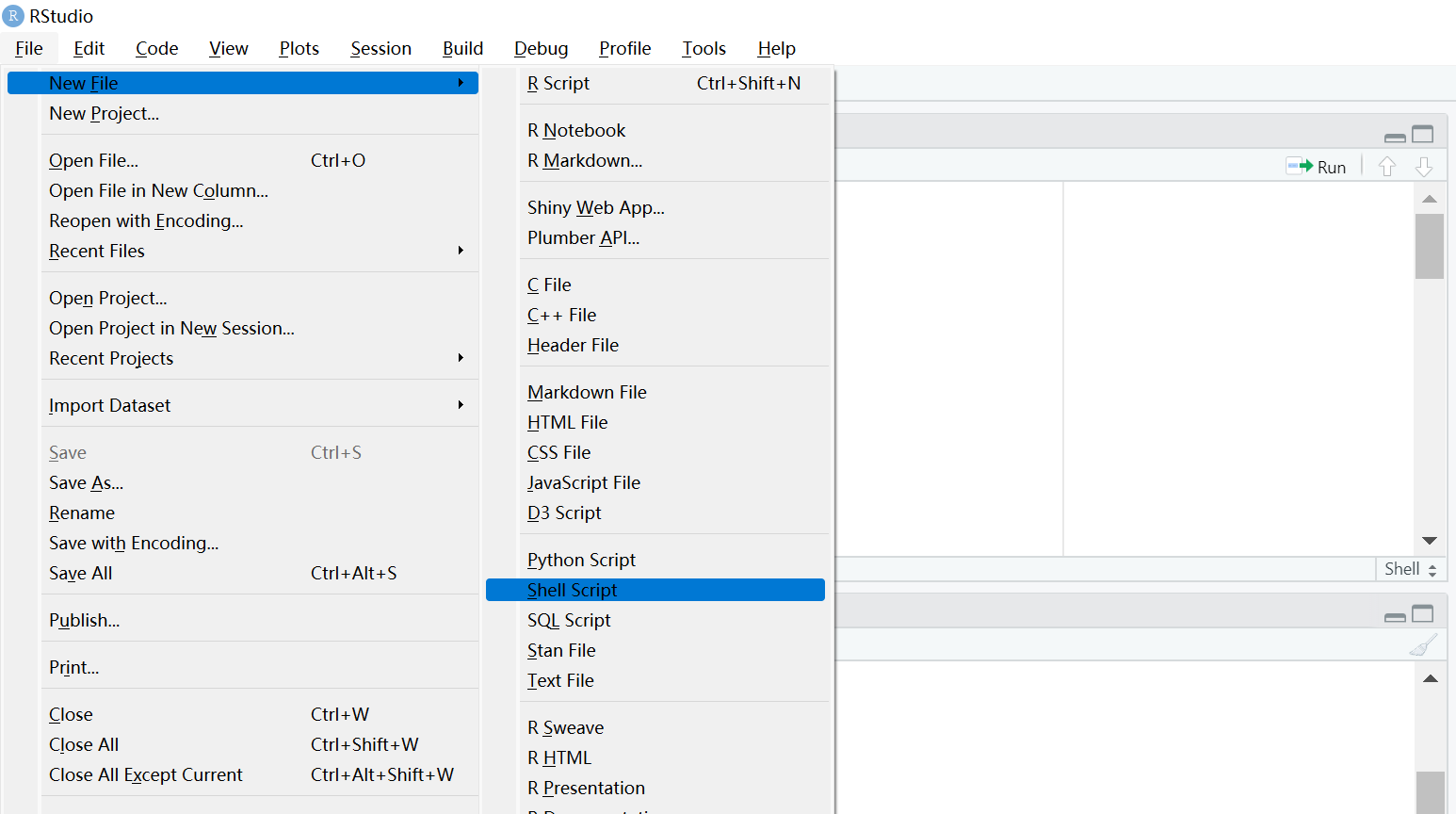The width and height of the screenshot is (1456, 814).
Task: Click the editor scrollbar down arrow
Action: [x=1429, y=540]
